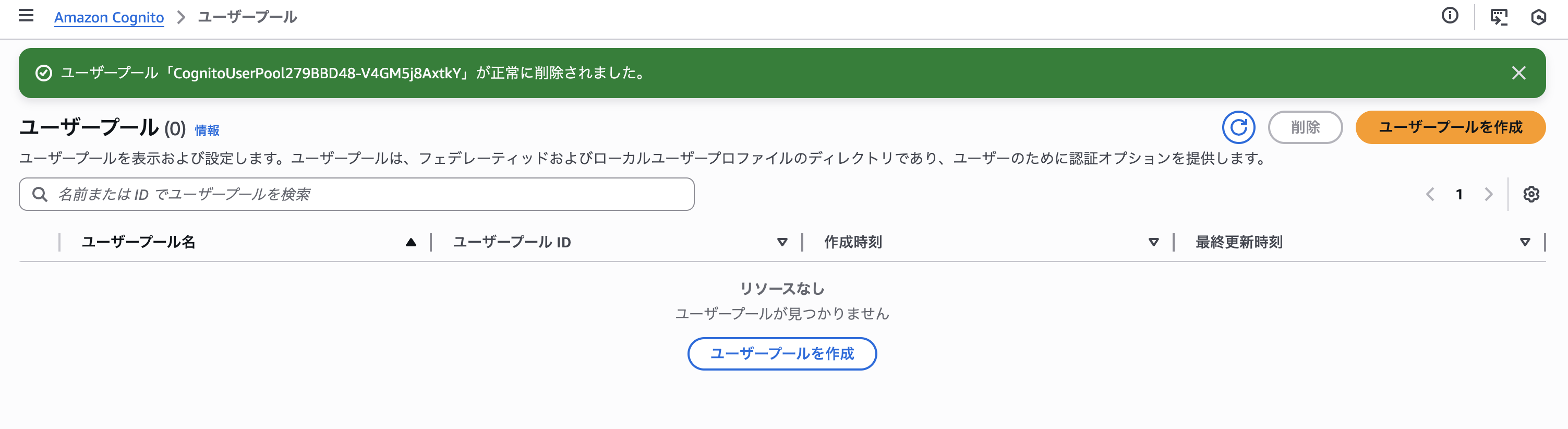Go to next page of results
The height and width of the screenshot is (429, 1568).
point(1488,194)
